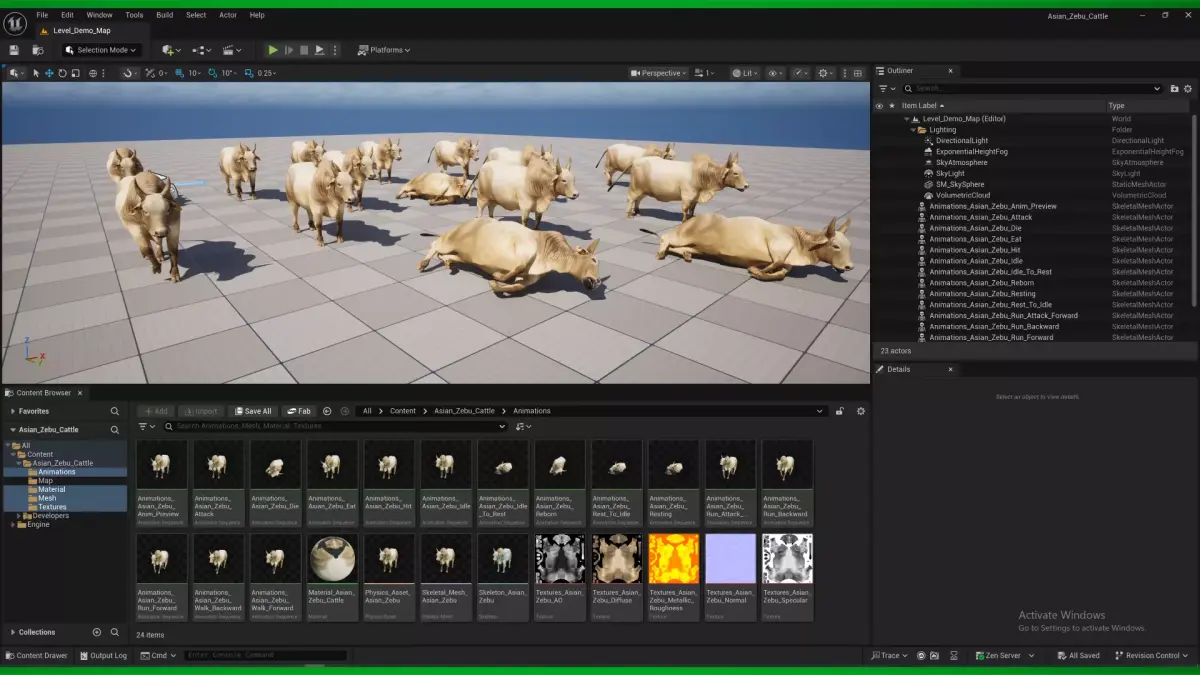Click the Content Browser lock icon

(840, 411)
